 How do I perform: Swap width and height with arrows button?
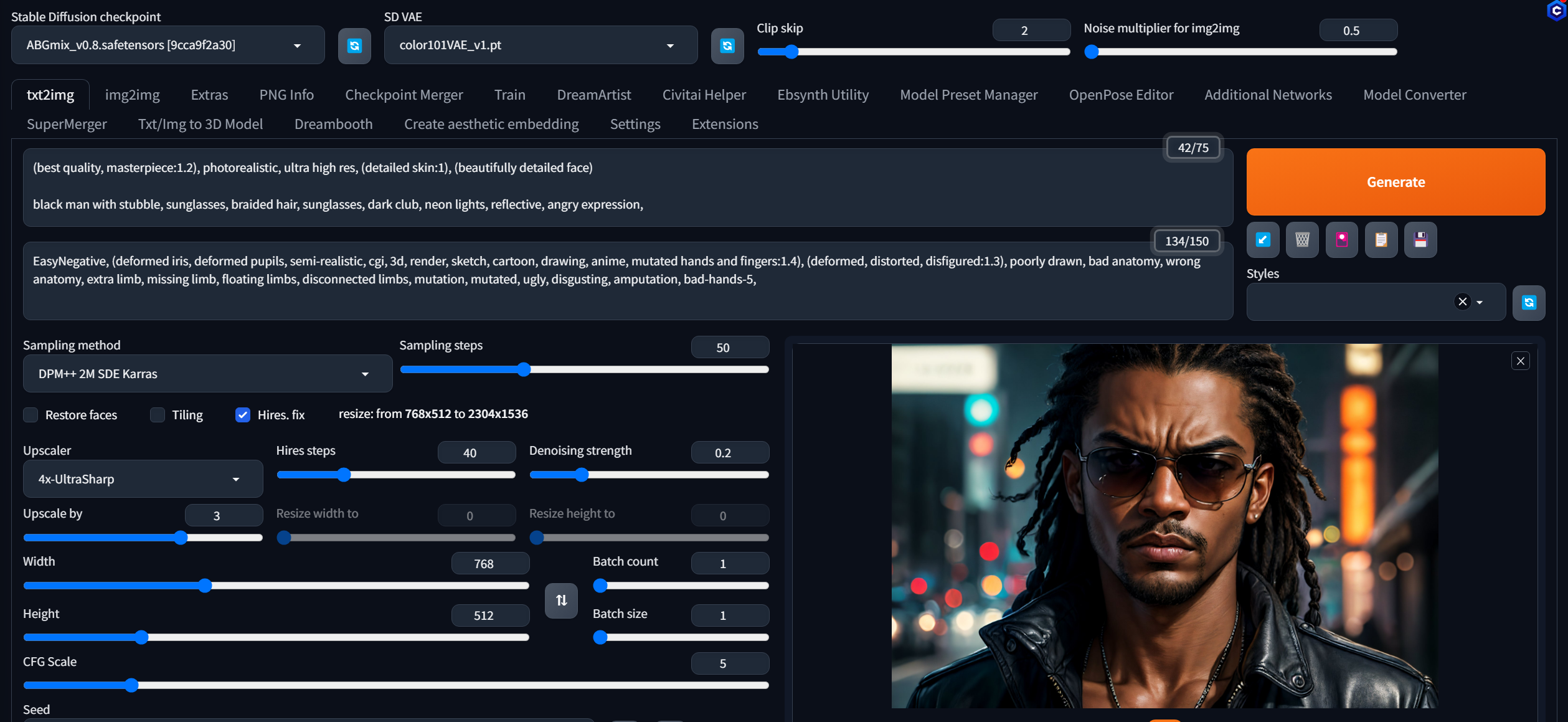(561, 600)
